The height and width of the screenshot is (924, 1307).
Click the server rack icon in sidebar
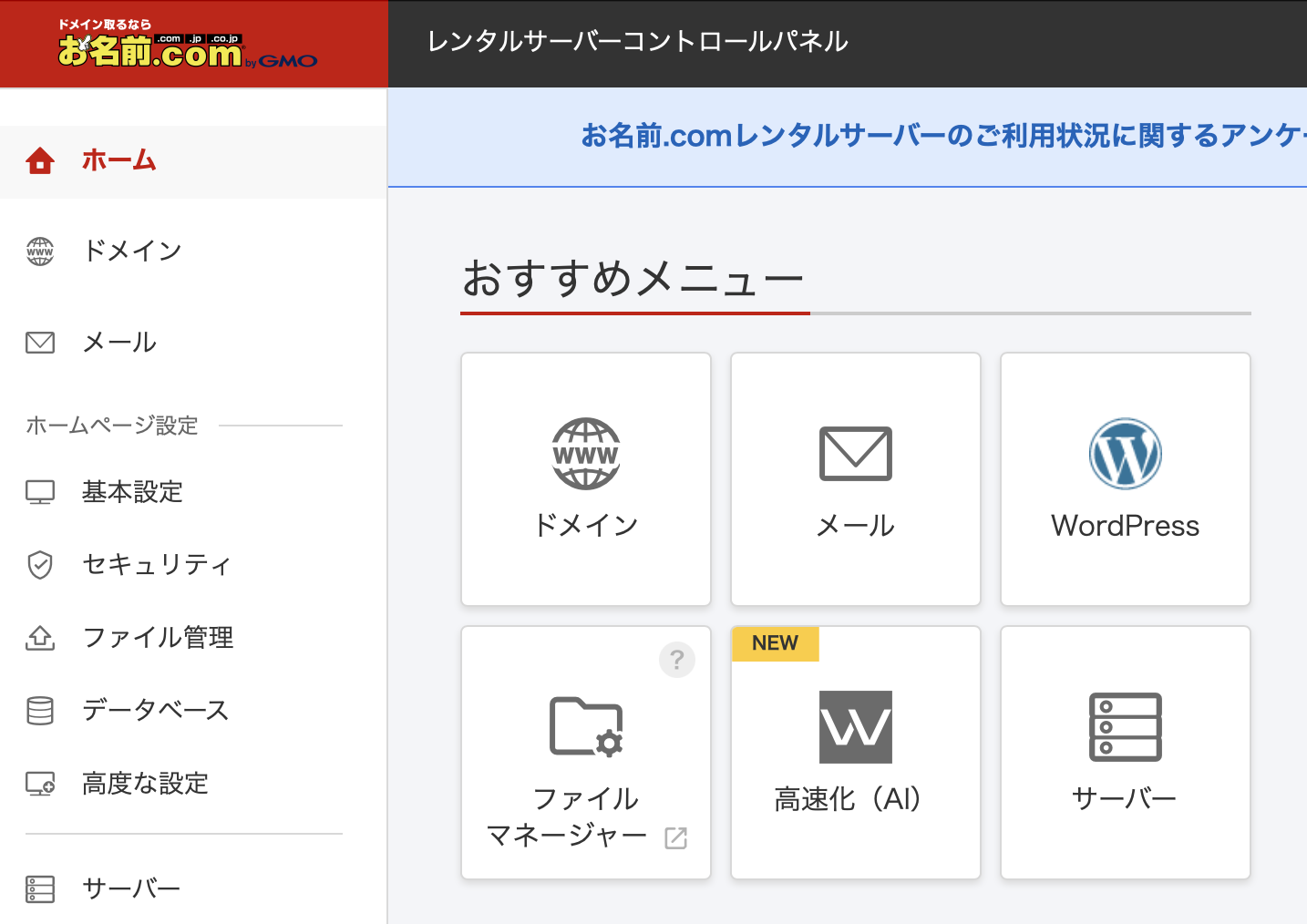(x=40, y=888)
